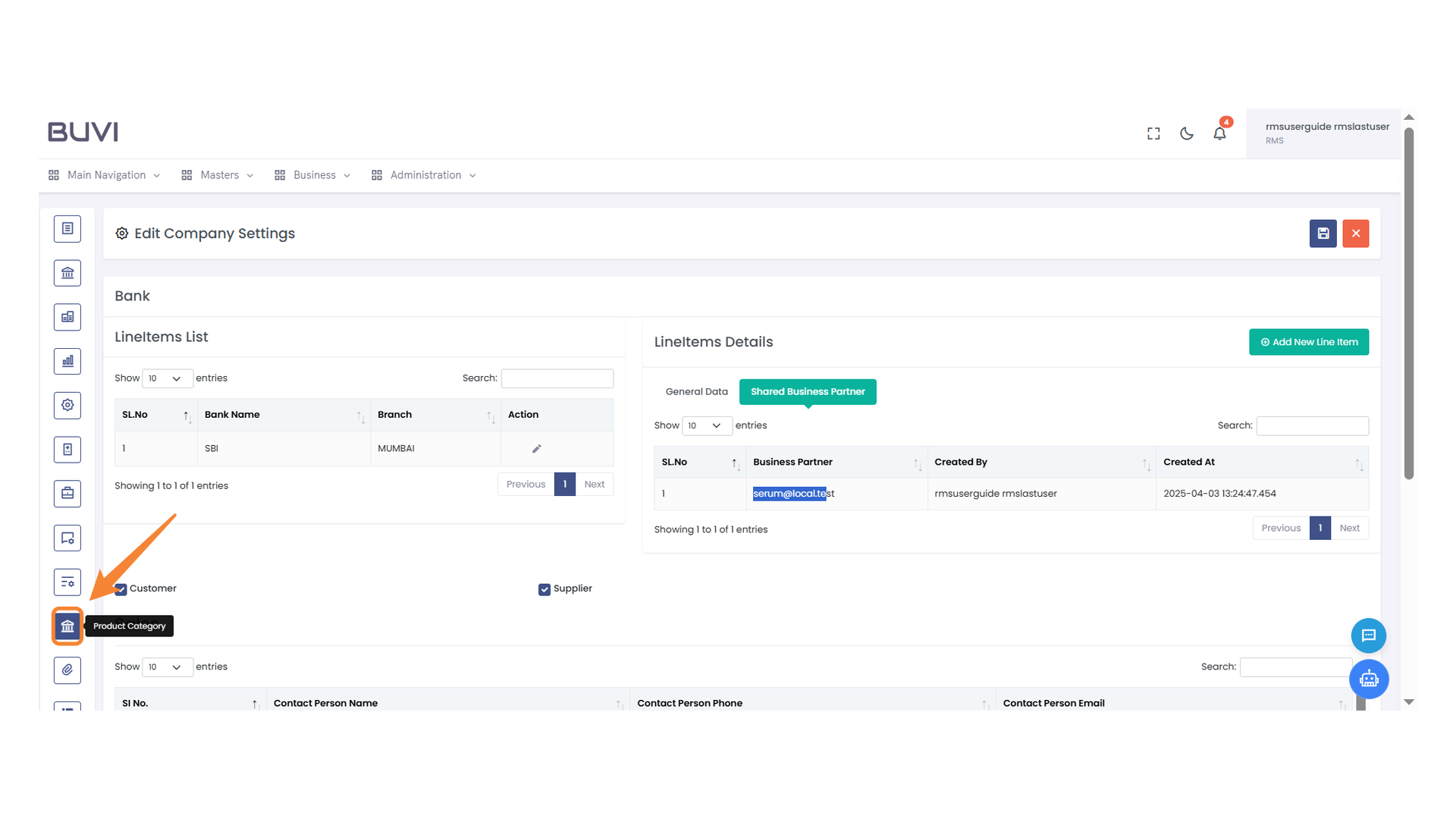Disable the Supplier checkbox
Screen dimensions: 1456x819
point(544,589)
